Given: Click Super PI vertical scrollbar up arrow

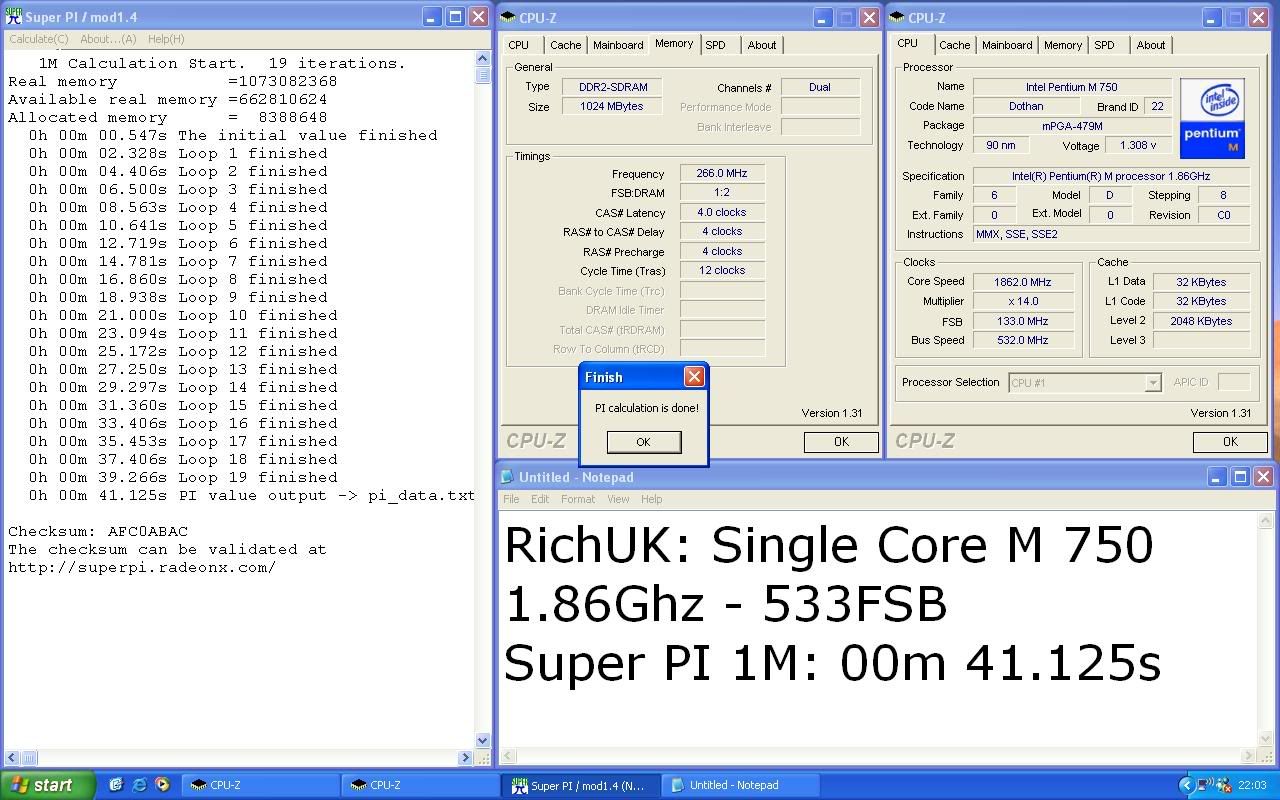Looking at the screenshot, I should pyautogui.click(x=483, y=59).
